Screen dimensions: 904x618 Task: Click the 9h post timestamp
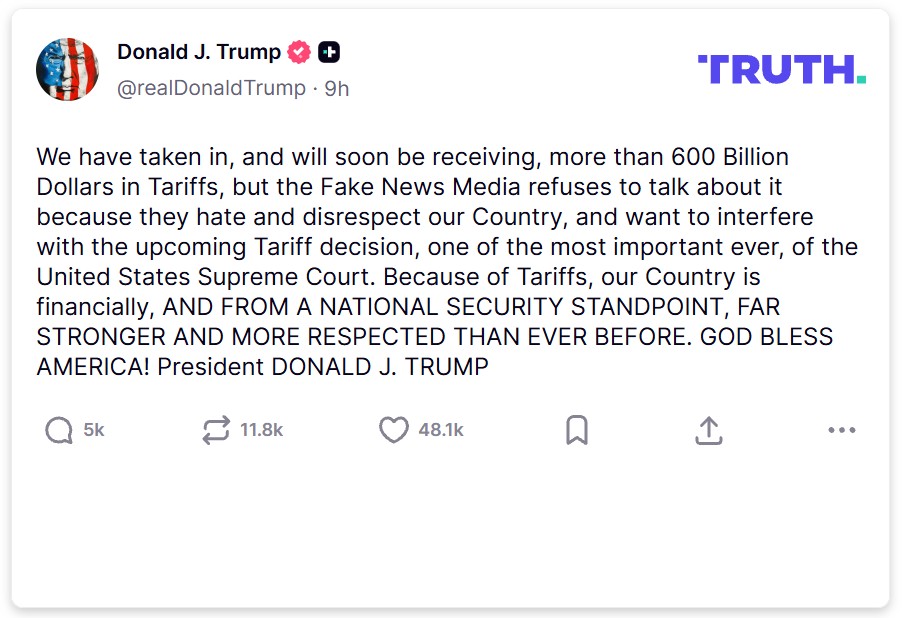tap(337, 88)
